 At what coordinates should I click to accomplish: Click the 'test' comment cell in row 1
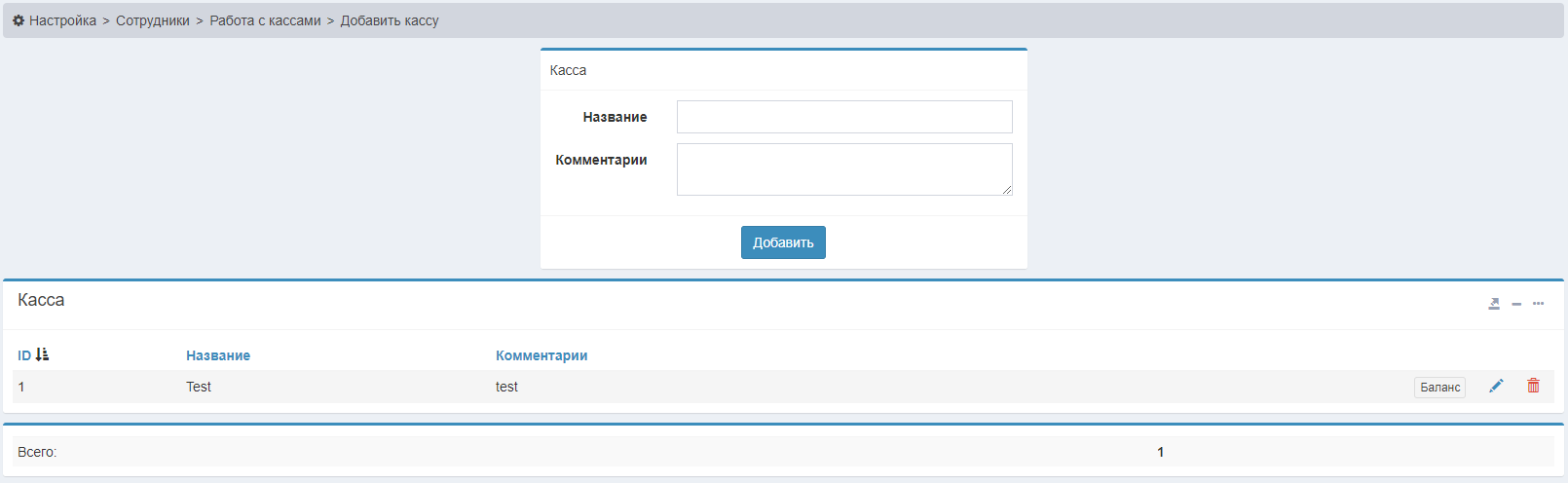506,387
